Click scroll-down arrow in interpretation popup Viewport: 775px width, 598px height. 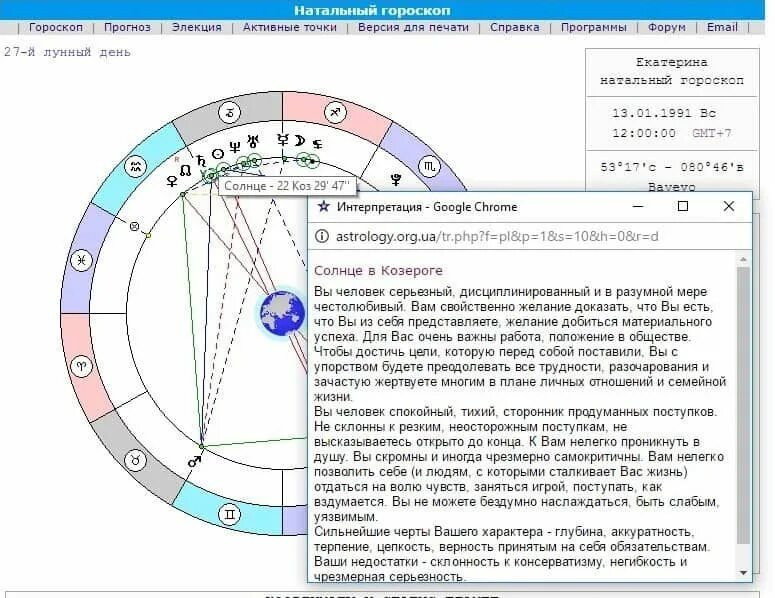pyautogui.click(x=743, y=572)
